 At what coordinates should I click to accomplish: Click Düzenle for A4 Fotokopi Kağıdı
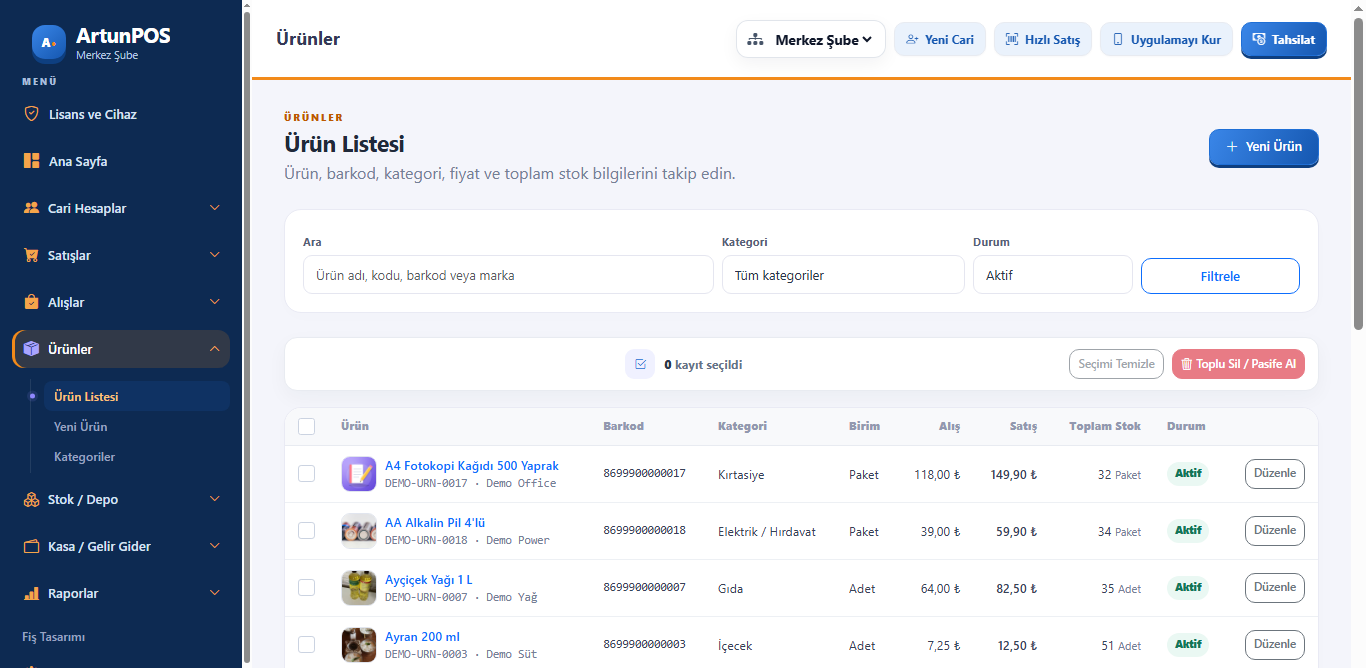1275,474
